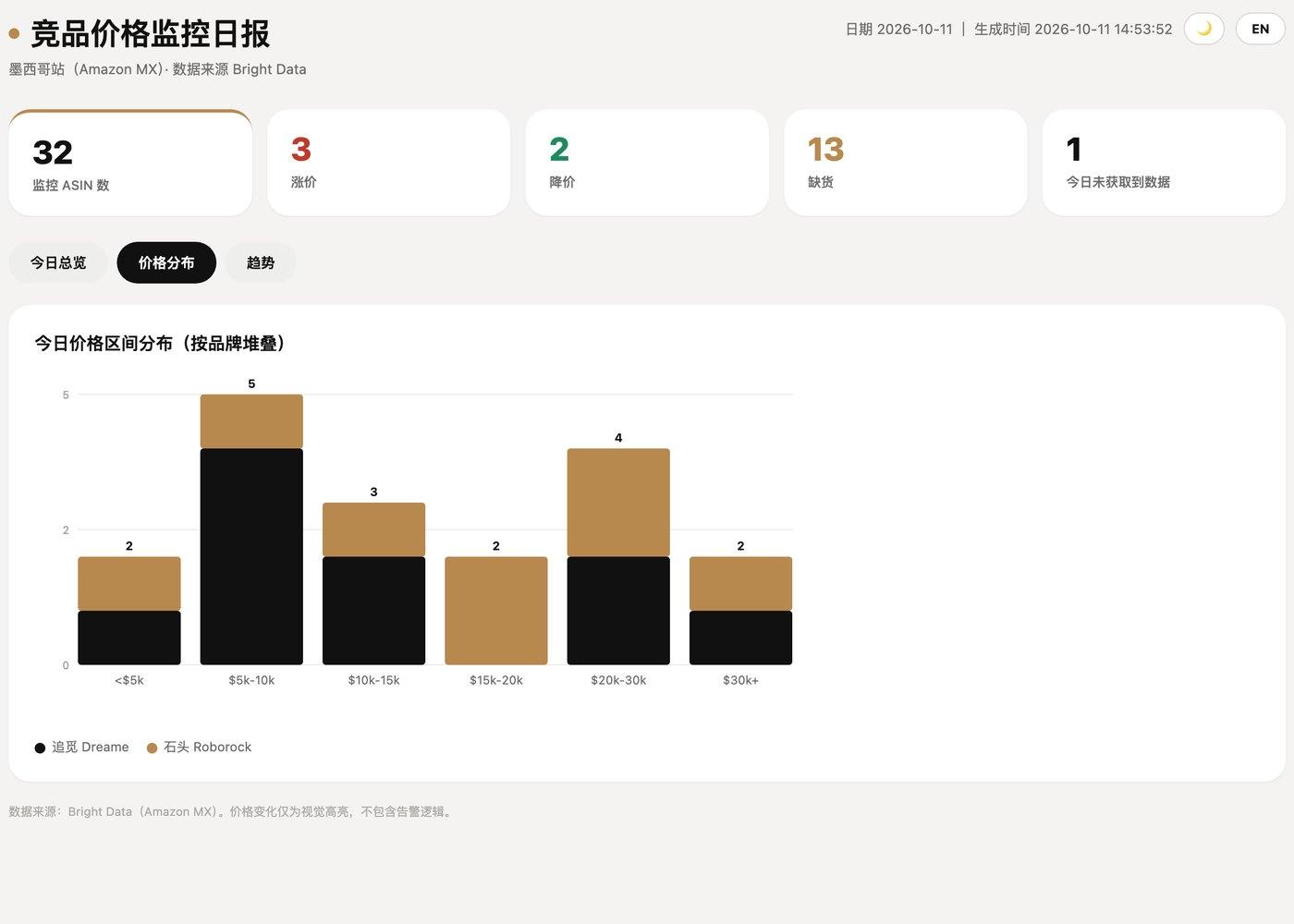Click the $20k-30k axis label
Image resolution: width=1294 pixels, height=924 pixels.
point(618,680)
